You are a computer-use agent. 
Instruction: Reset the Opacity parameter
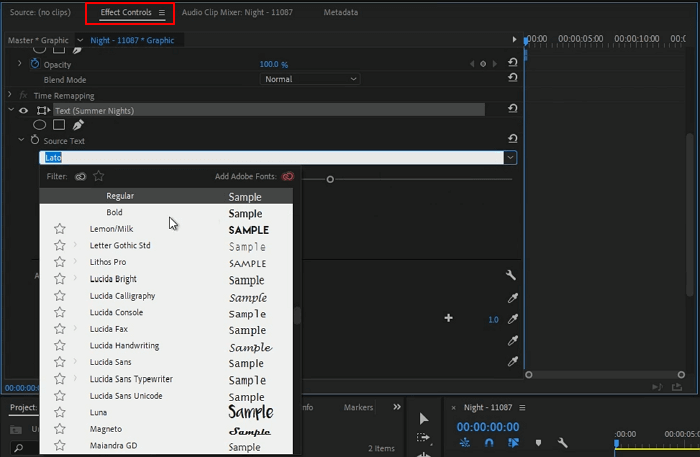512,62
